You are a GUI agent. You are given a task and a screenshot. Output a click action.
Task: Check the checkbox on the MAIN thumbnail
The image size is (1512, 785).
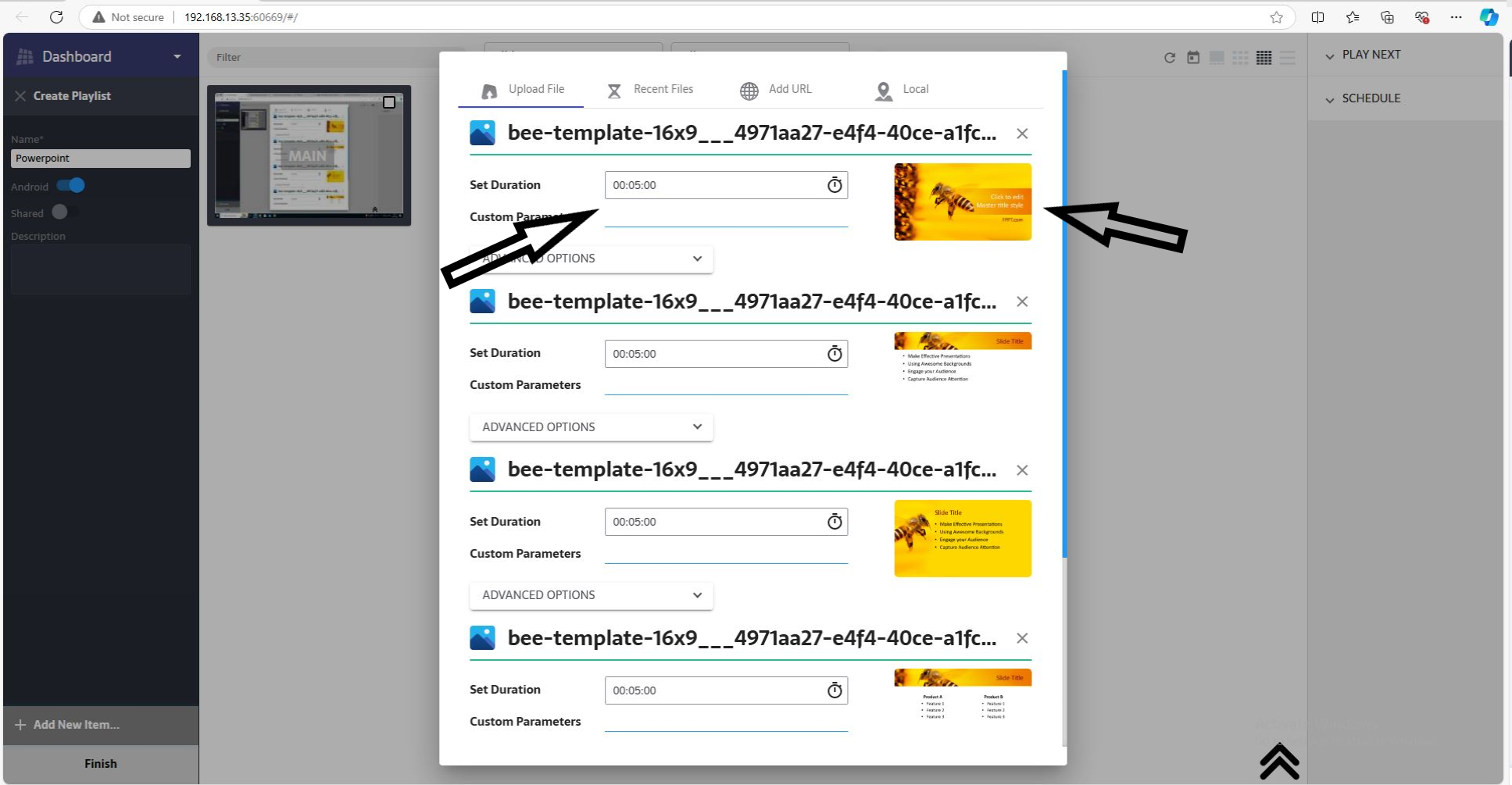tap(388, 102)
